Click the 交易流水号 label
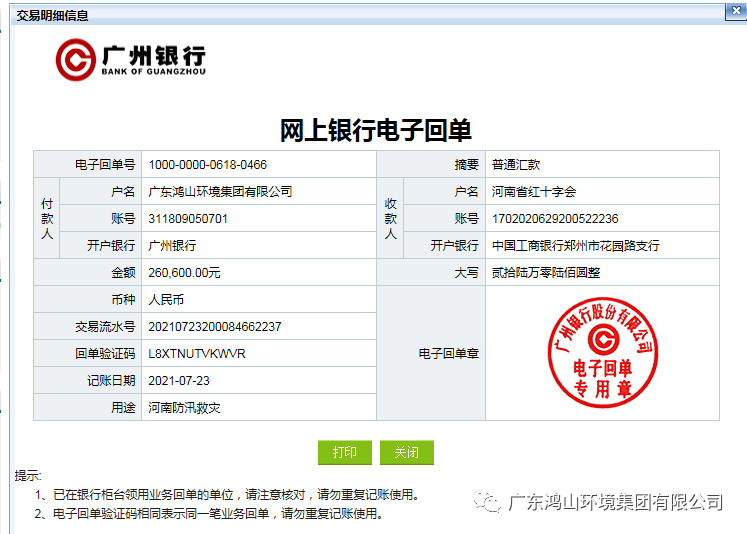Image resolution: width=747 pixels, height=534 pixels. pyautogui.click(x=105, y=327)
